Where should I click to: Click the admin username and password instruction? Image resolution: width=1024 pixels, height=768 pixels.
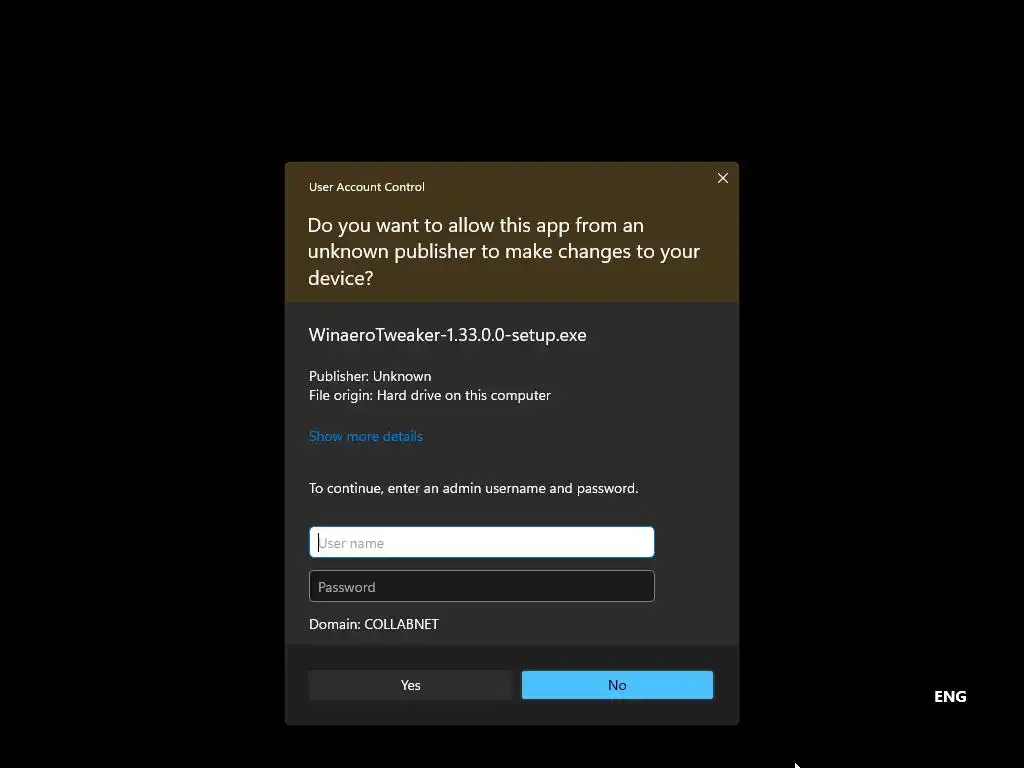[473, 488]
